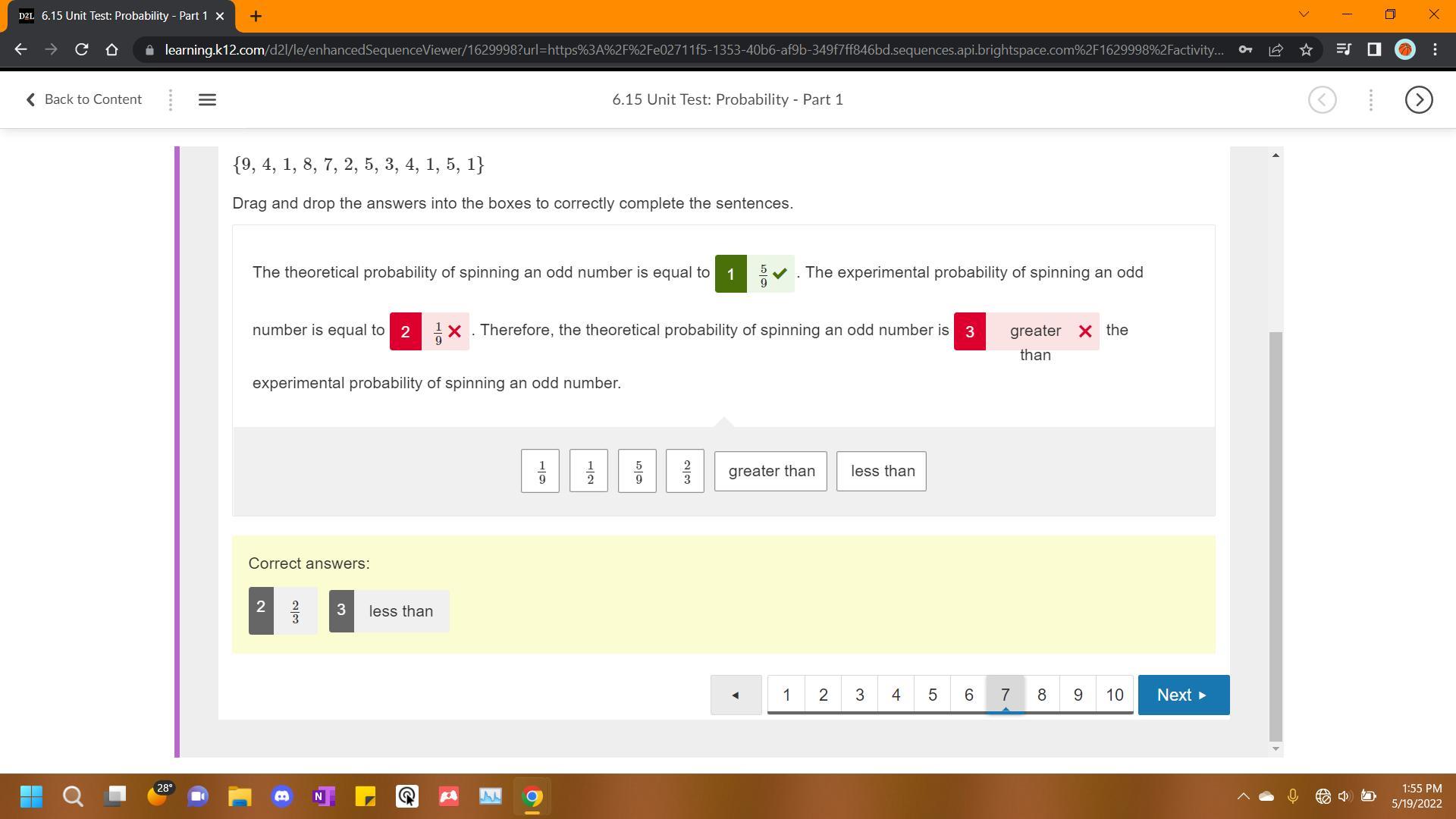This screenshot has width=1456, height=819.
Task: Show hidden system tray icons
Action: [x=1243, y=796]
